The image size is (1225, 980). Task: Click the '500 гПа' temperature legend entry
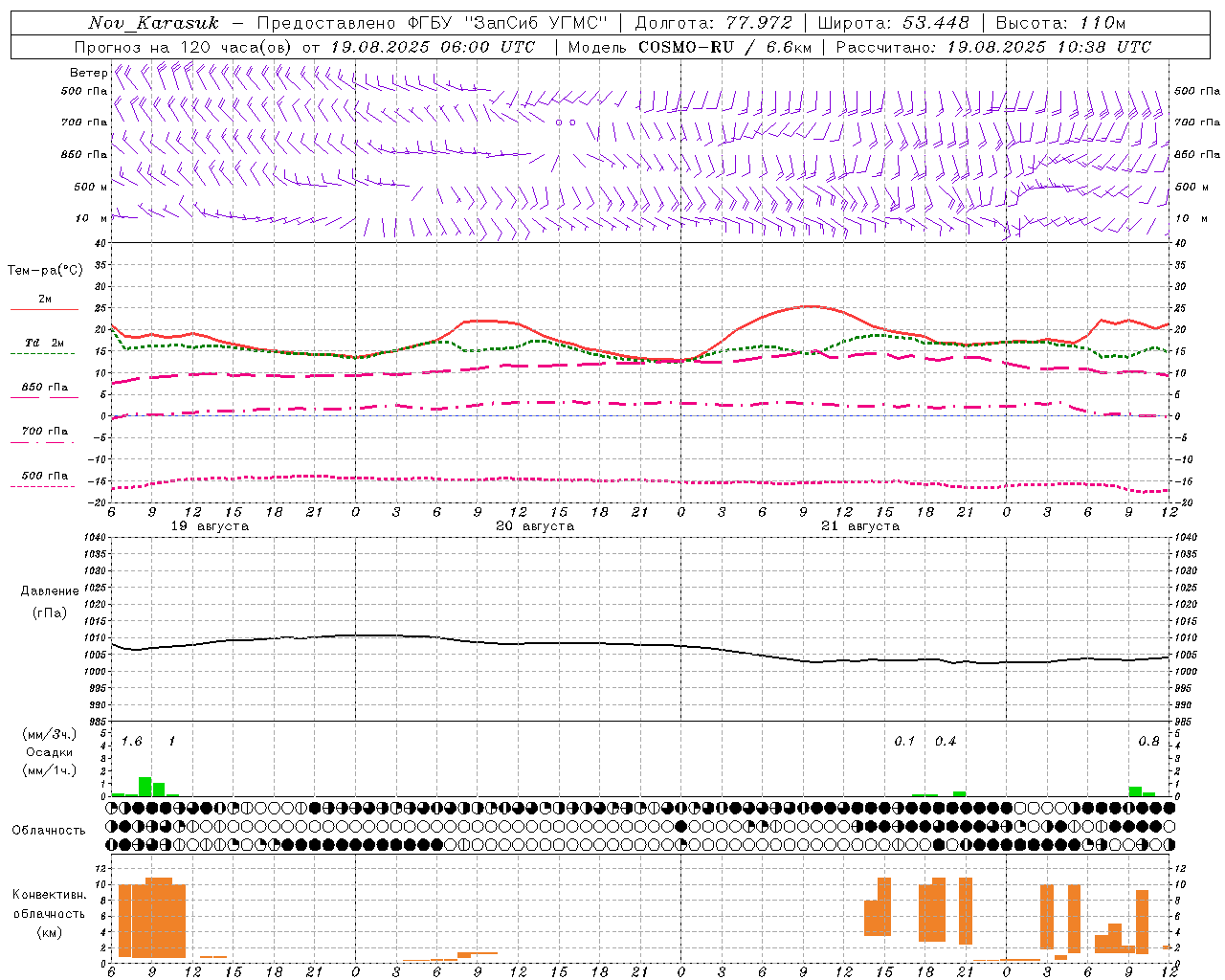[x=44, y=476]
